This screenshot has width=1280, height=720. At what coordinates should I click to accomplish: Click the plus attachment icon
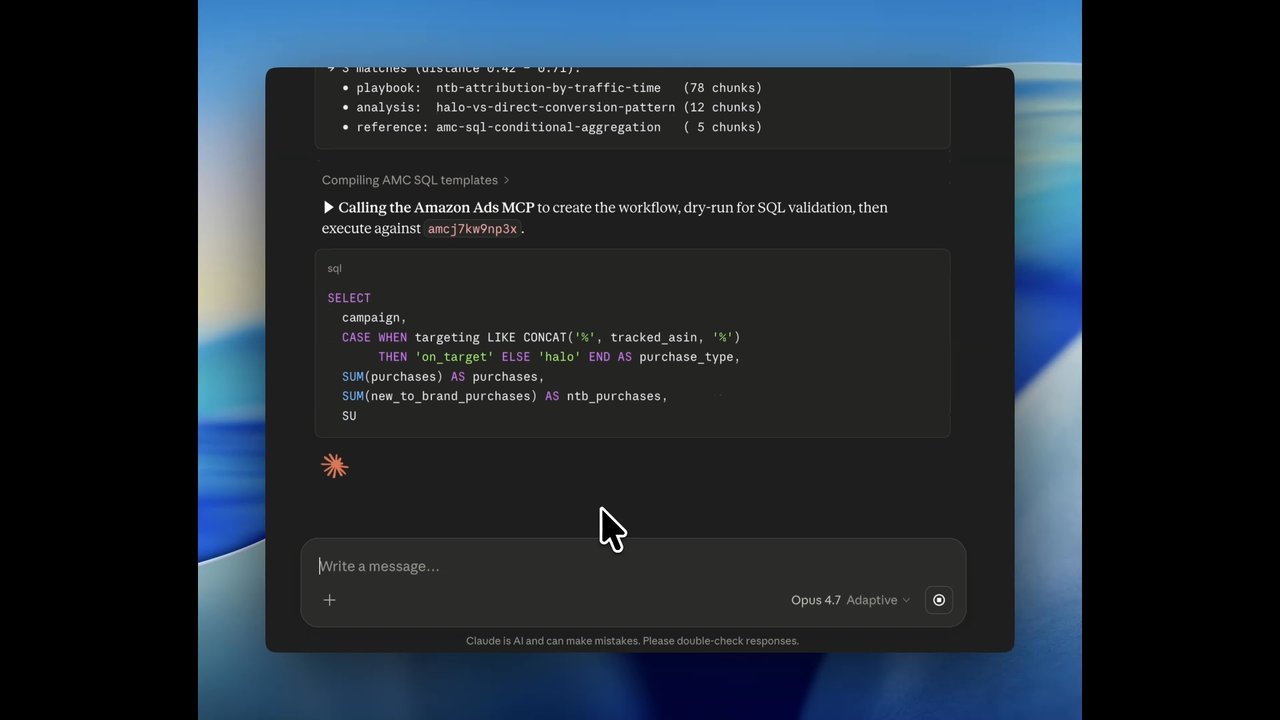(x=329, y=600)
